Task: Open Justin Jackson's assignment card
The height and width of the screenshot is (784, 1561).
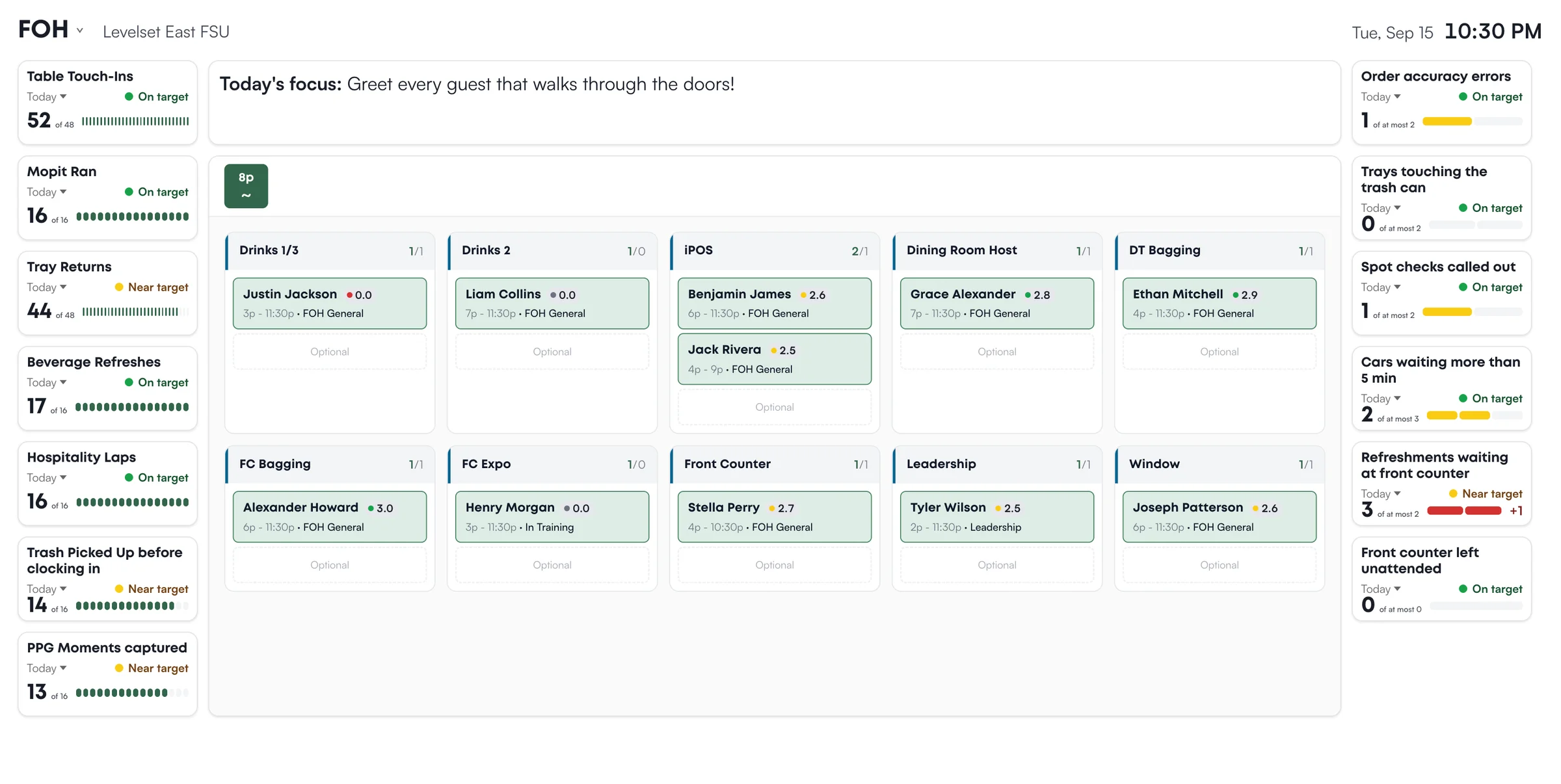Action: (330, 304)
